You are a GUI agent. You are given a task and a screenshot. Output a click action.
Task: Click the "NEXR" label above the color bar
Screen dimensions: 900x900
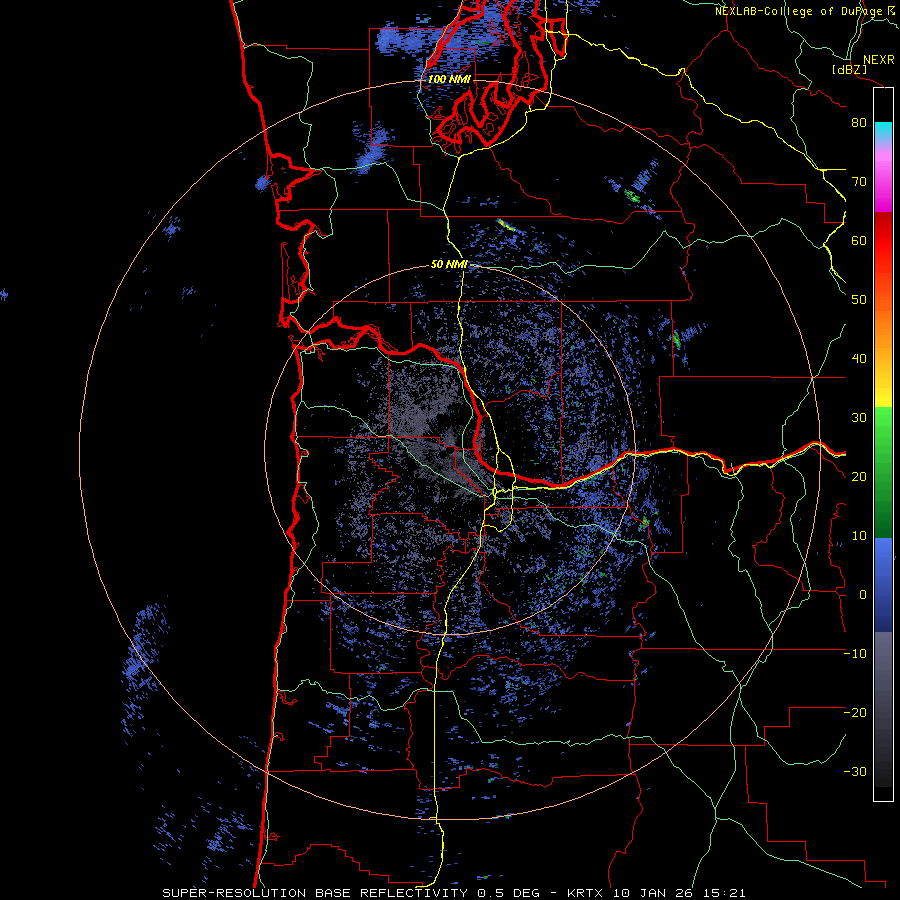[879, 60]
